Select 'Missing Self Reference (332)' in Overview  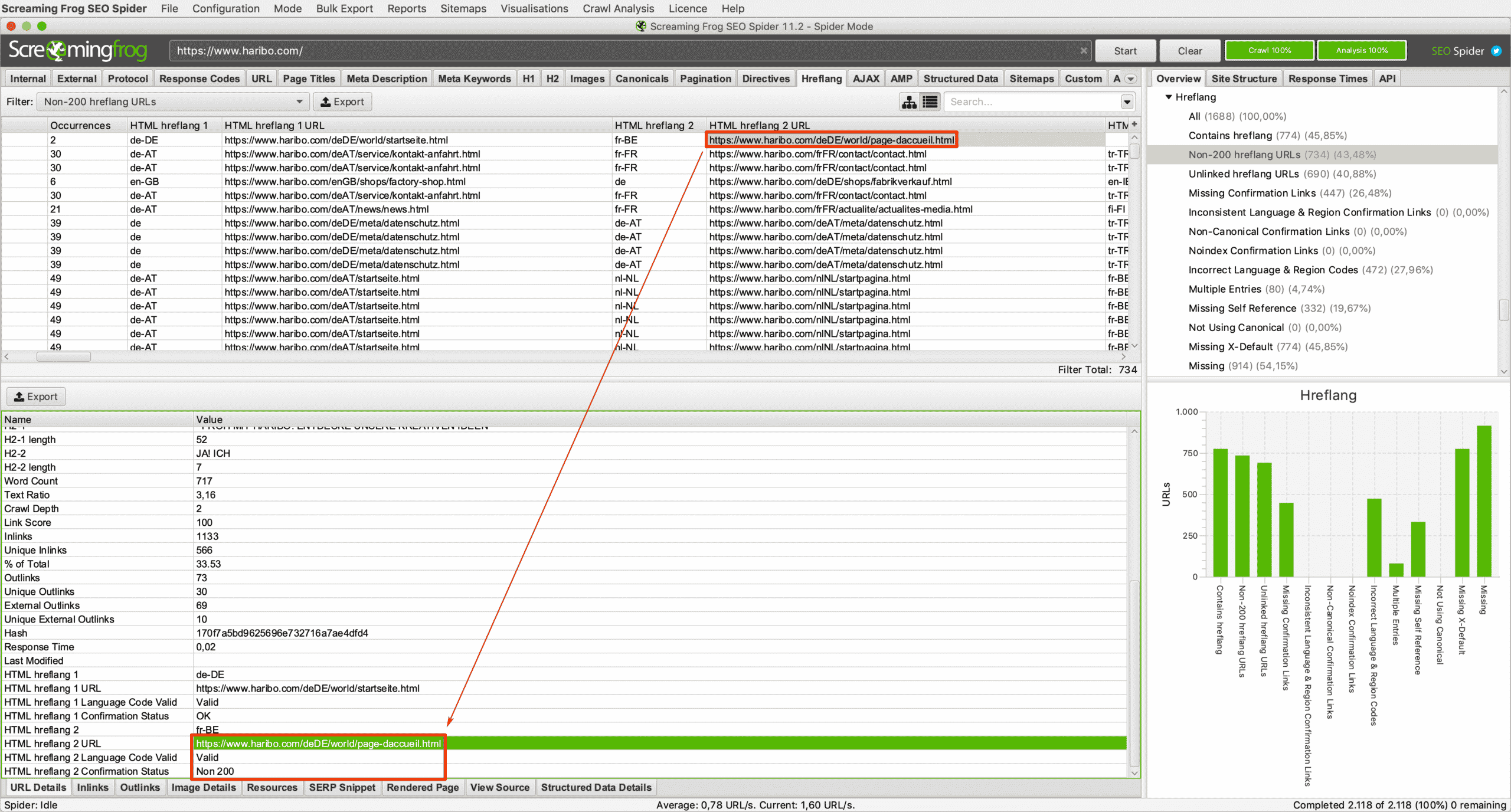pos(1280,308)
